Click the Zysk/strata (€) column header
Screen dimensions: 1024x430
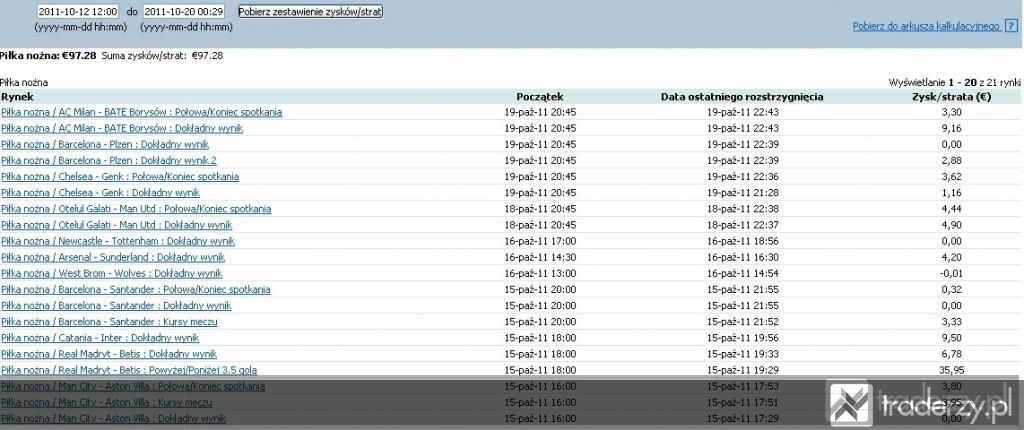952,97
